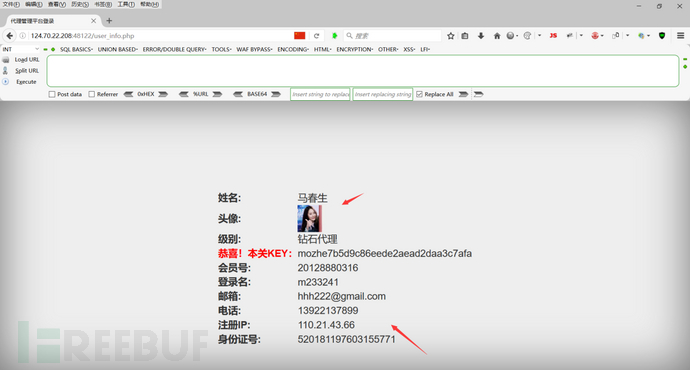Click the red globe extension icon

point(595,36)
